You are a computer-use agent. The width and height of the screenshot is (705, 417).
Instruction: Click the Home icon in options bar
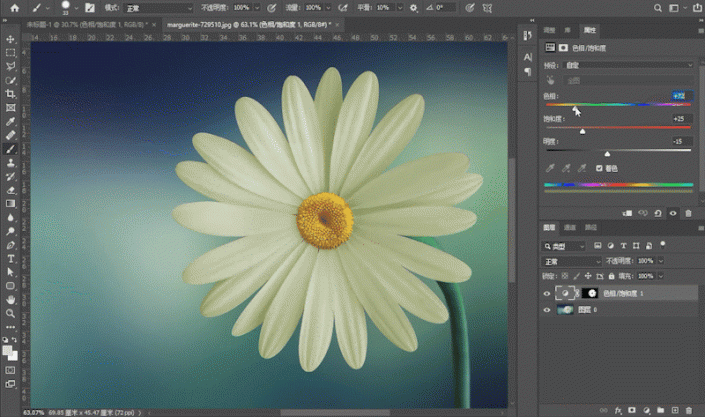click(x=15, y=8)
